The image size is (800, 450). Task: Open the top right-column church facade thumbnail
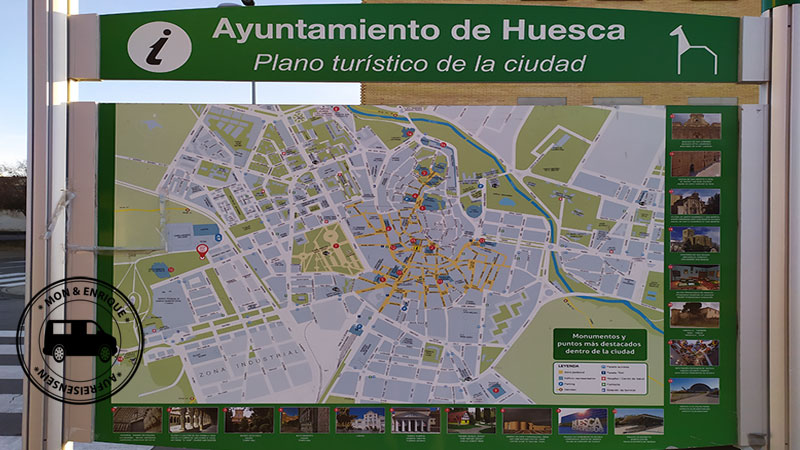click(x=696, y=127)
